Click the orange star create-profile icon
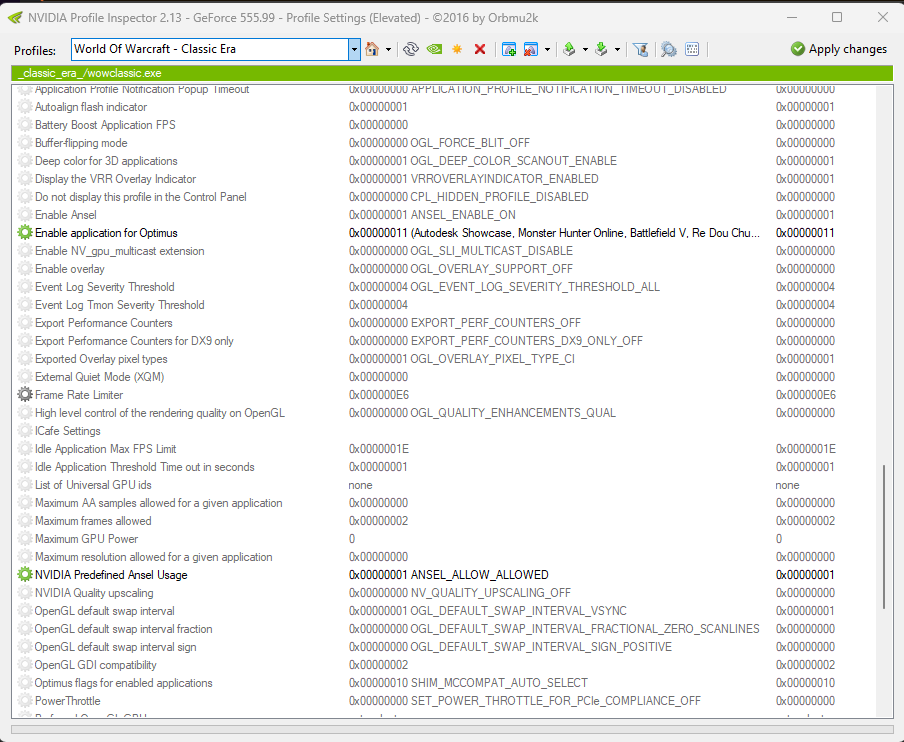This screenshot has width=904, height=742. pos(457,49)
